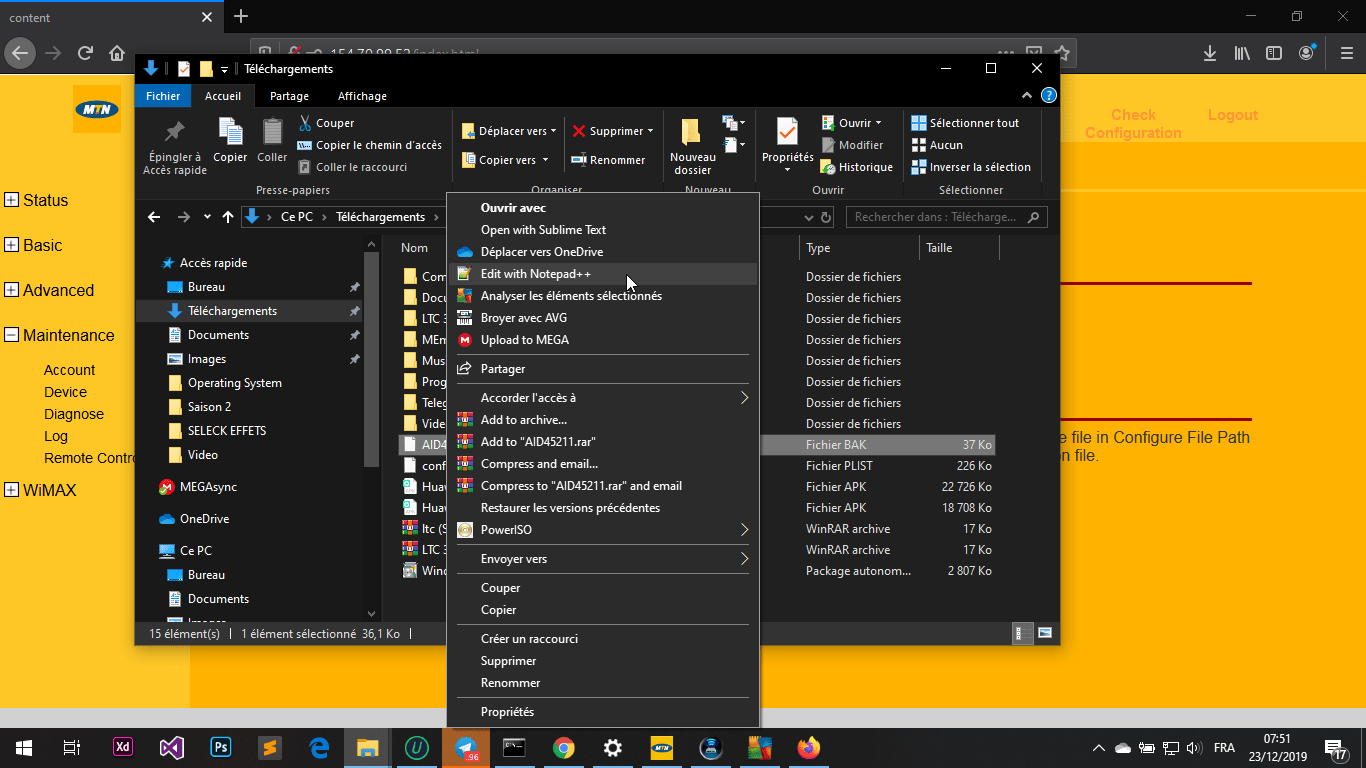Open Google Chrome from the taskbar
The height and width of the screenshot is (768, 1366).
(x=563, y=748)
